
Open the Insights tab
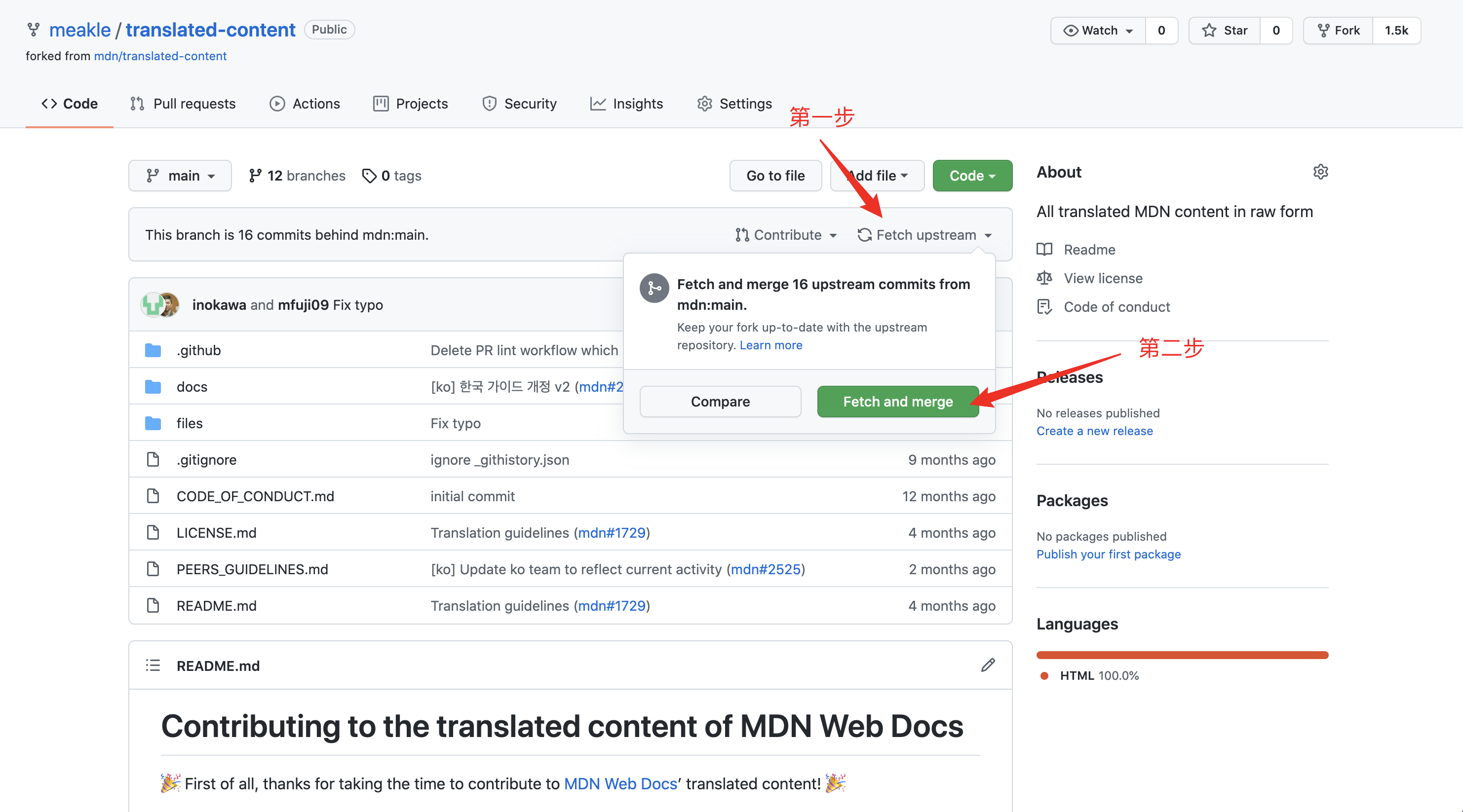[626, 104]
